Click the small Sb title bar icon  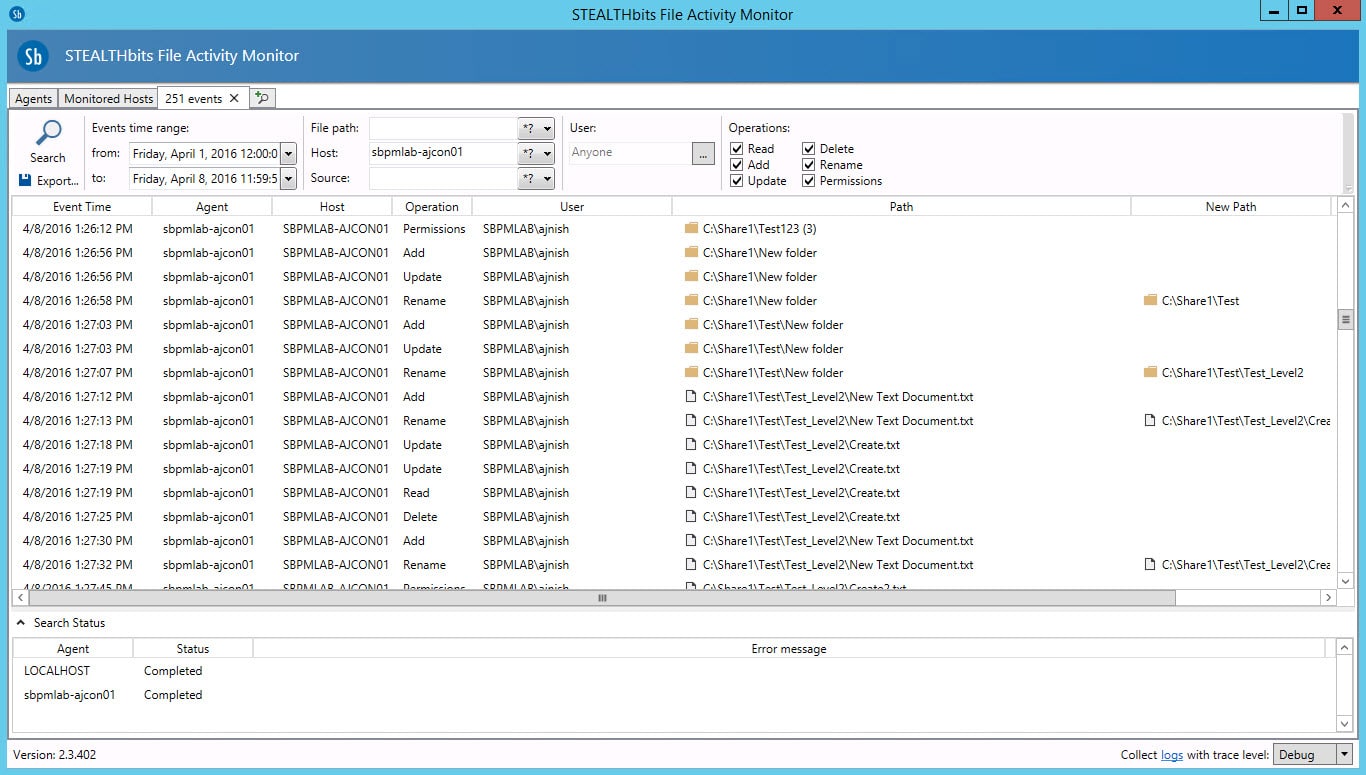[x=16, y=14]
